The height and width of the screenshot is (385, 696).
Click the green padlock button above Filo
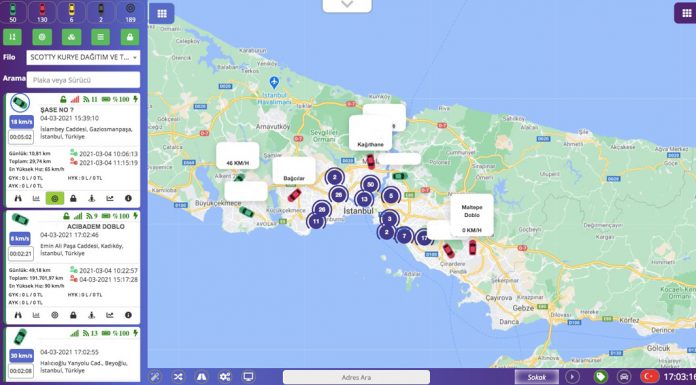pos(130,37)
